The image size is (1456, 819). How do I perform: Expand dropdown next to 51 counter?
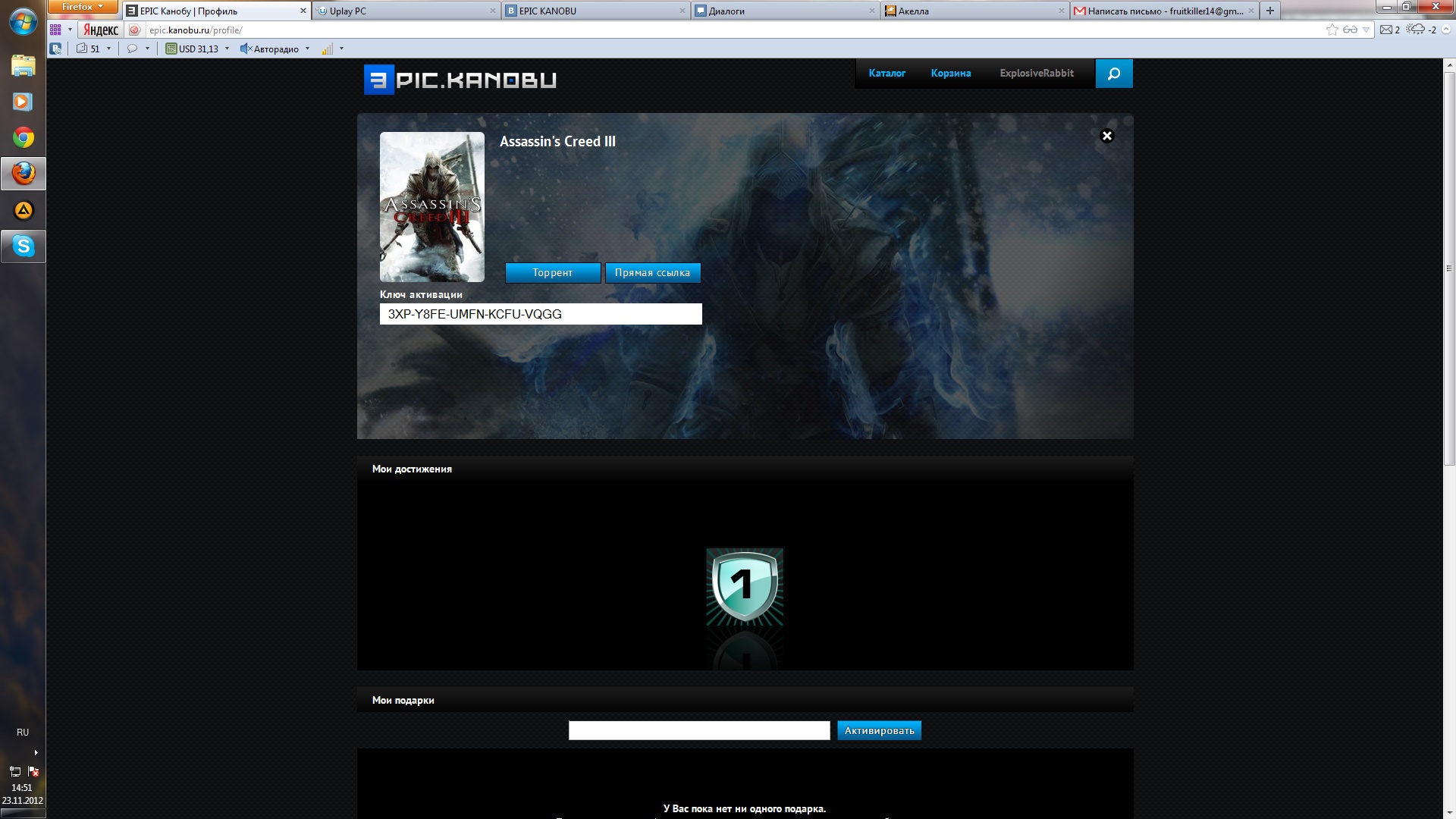(108, 49)
